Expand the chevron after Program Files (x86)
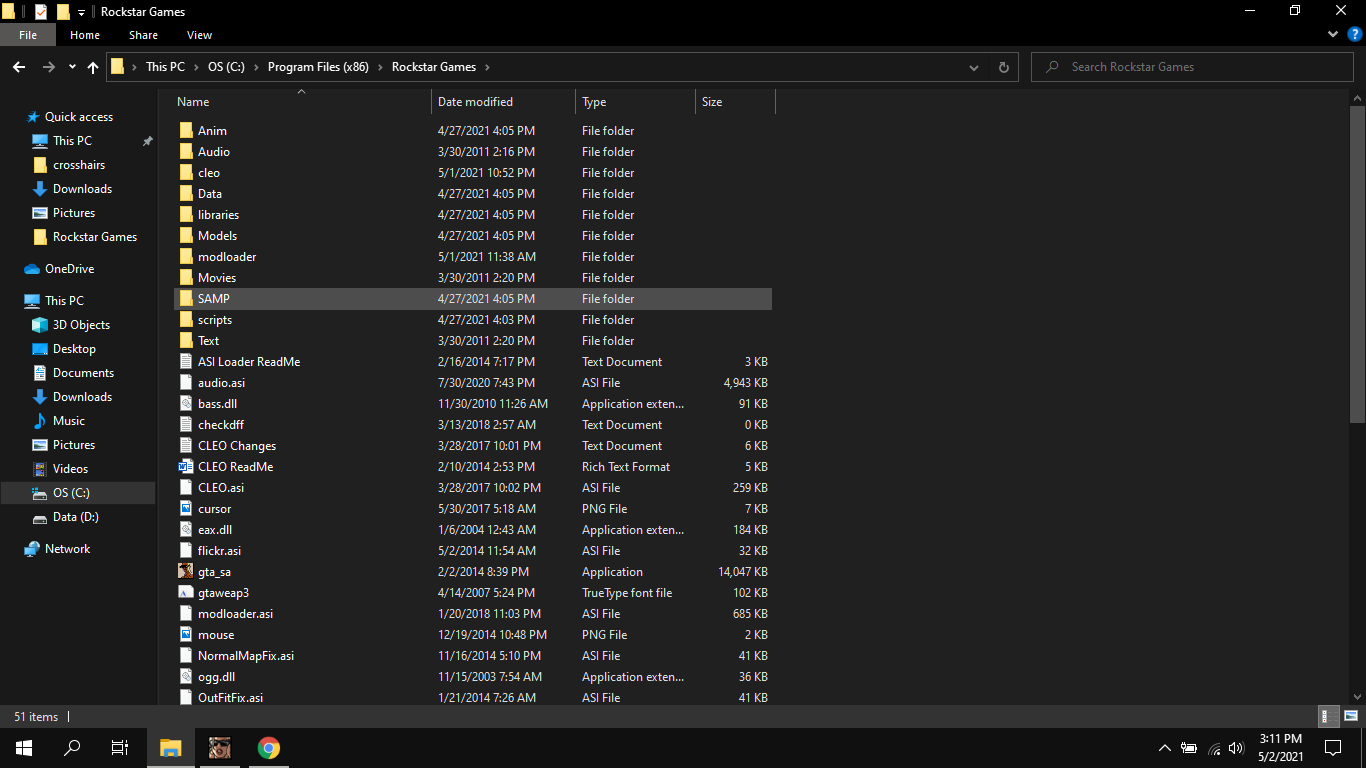The height and width of the screenshot is (768, 1366). 381,67
